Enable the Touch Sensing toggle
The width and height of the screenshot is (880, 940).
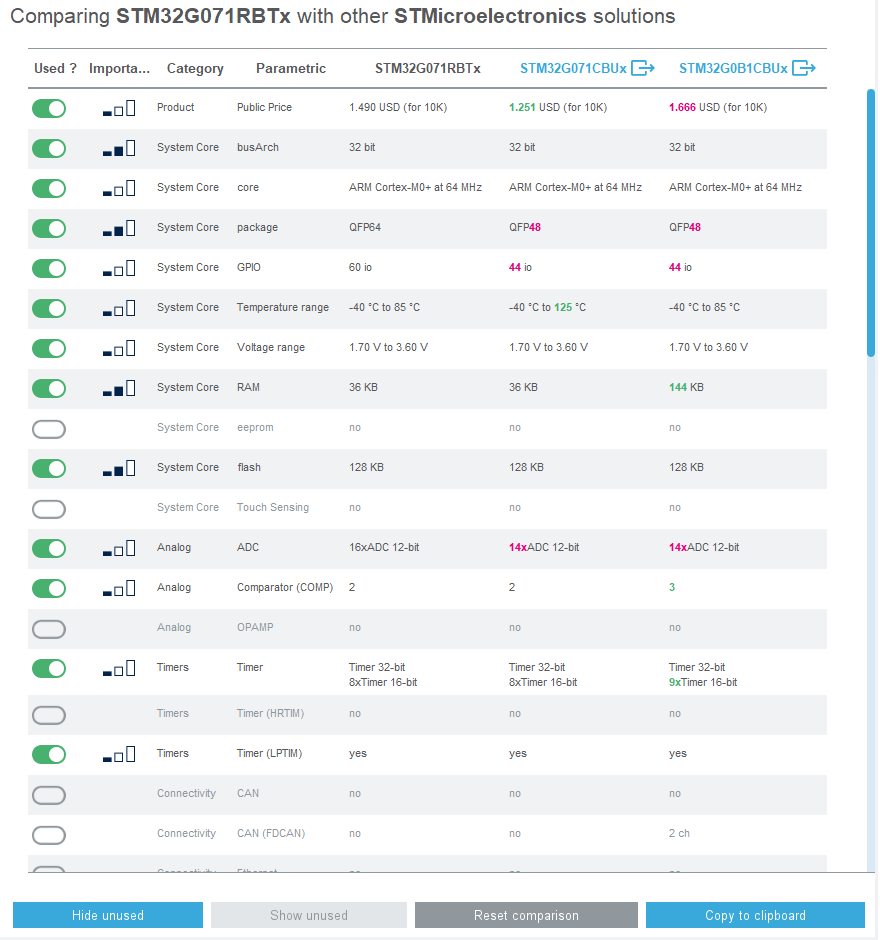click(49, 509)
